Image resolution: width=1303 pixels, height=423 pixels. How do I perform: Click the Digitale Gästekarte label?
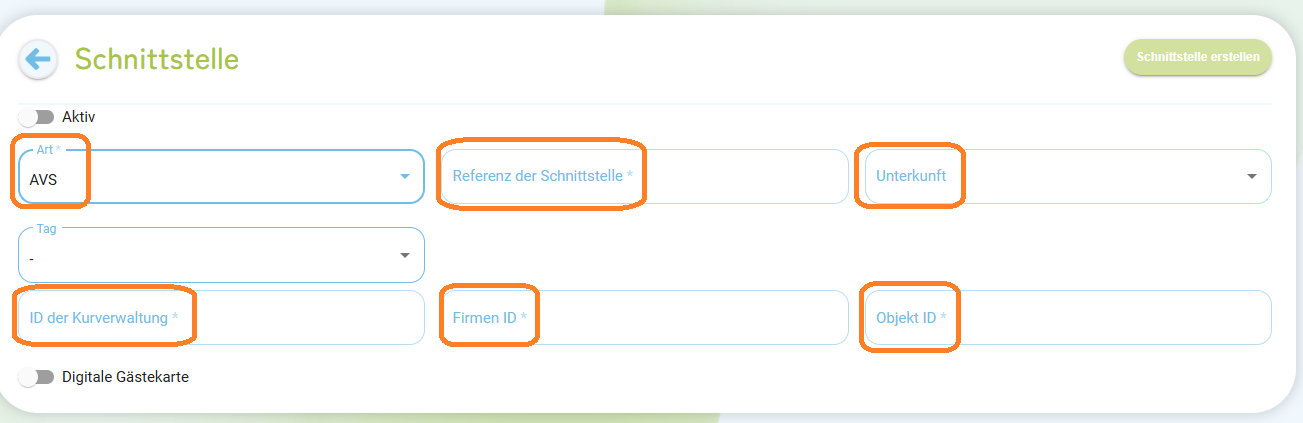(x=125, y=377)
